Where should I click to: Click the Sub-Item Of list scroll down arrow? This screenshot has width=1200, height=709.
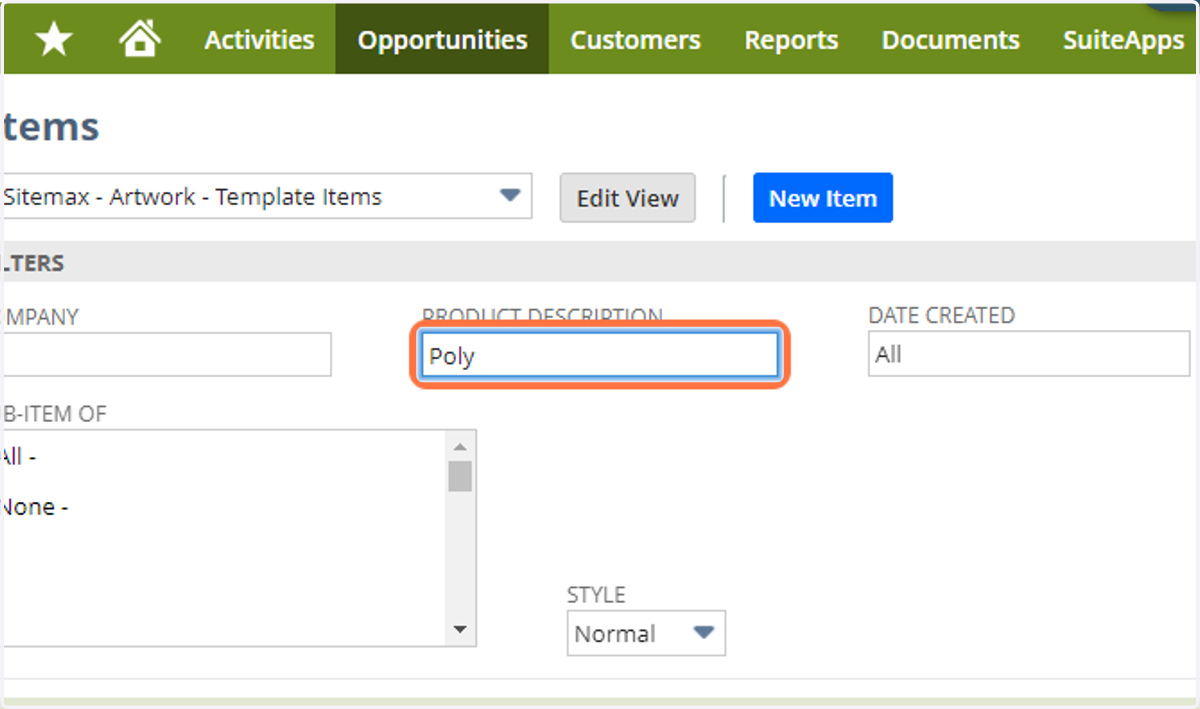coord(460,630)
